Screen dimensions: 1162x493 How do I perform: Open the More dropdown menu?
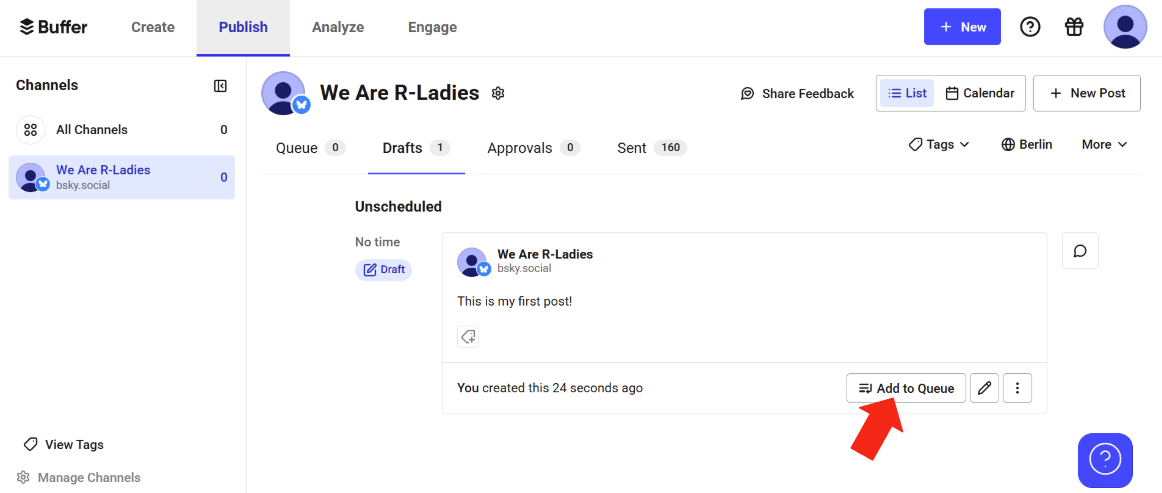[x=1104, y=145]
